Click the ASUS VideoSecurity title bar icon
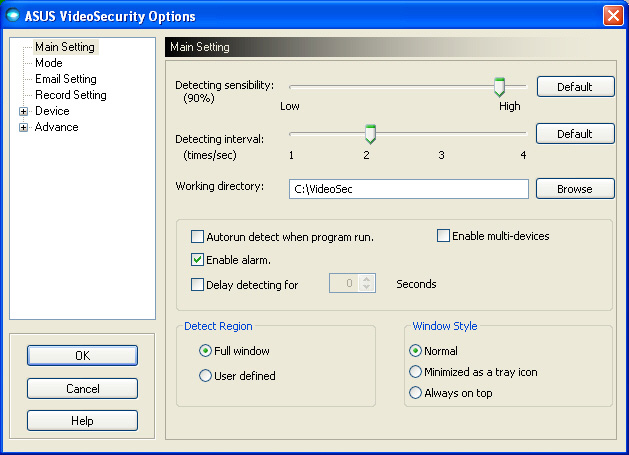The width and height of the screenshot is (629, 455). pyautogui.click(x=13, y=16)
